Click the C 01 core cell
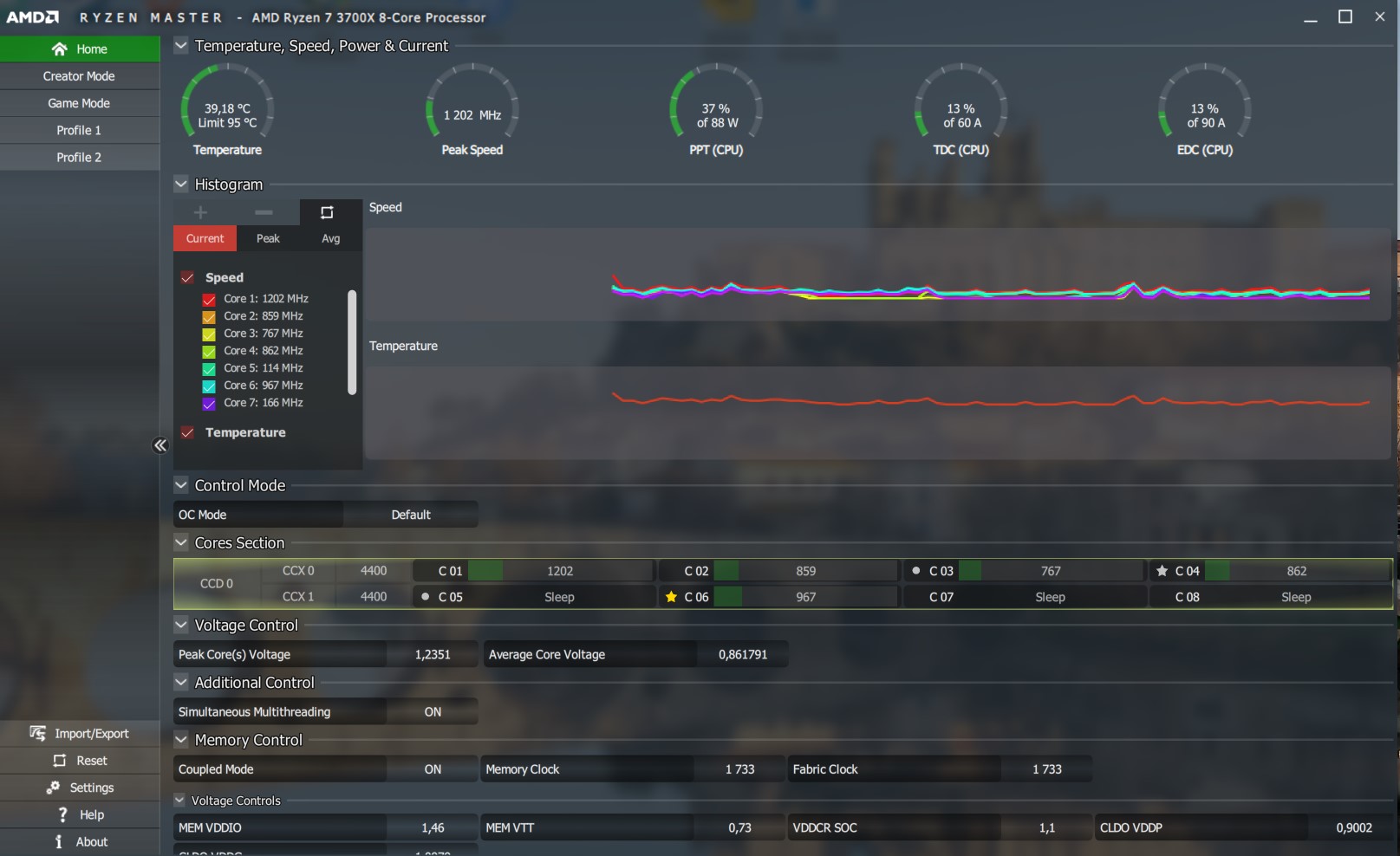The image size is (1400, 856). point(533,571)
